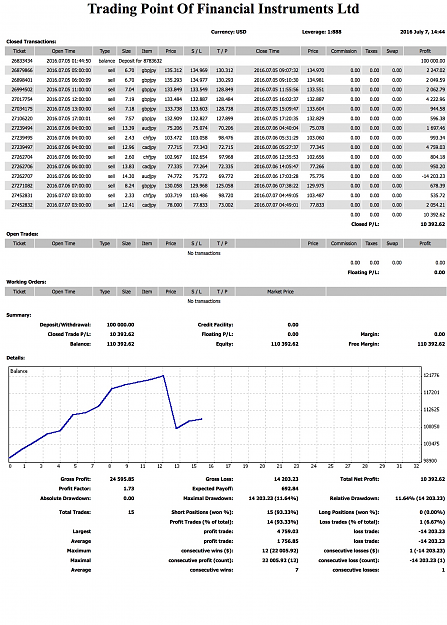447x625 pixels.
Task: Click the 'Leverage: 1:888' label
Action: click(x=321, y=32)
